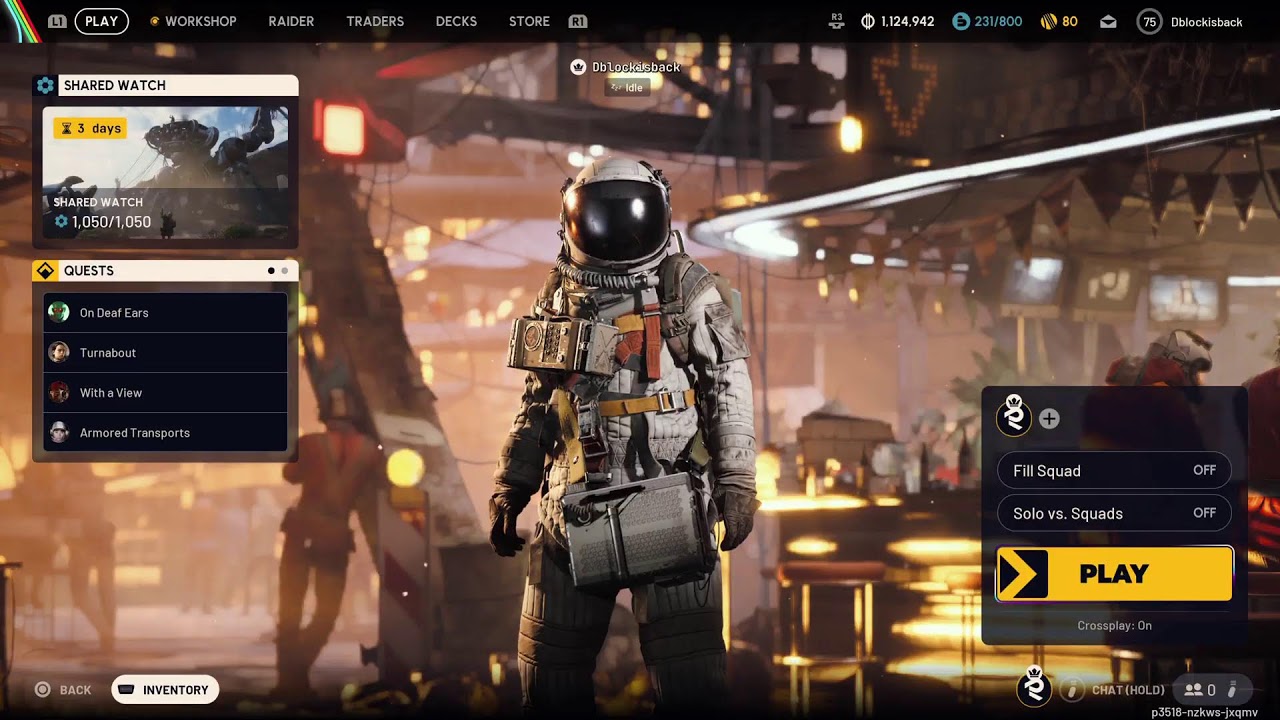Click the coin currency icon beside 1,124,942
The height and width of the screenshot is (720, 1280).
[x=867, y=21]
